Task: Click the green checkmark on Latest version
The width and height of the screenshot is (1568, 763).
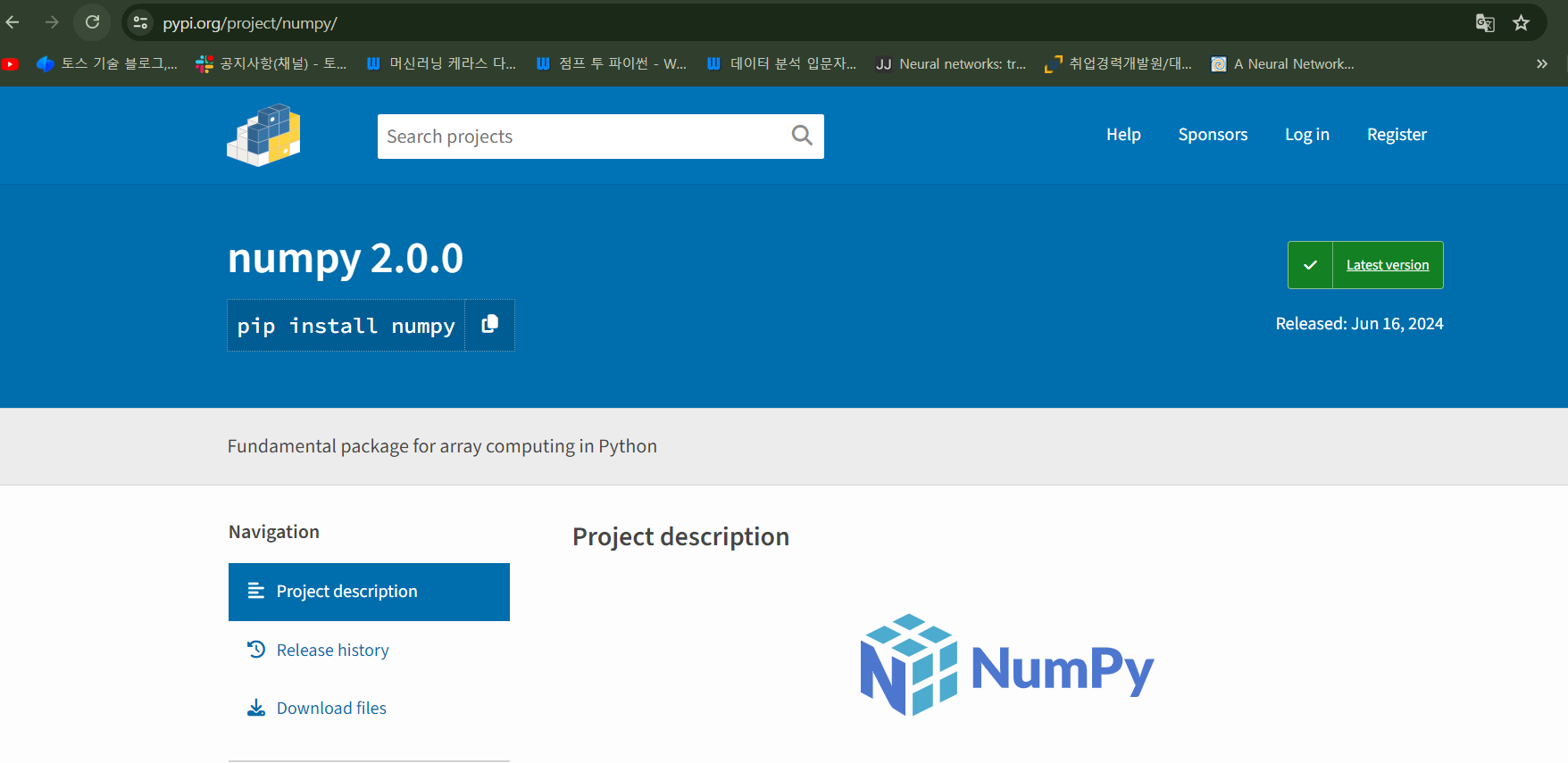Action: 1310,265
